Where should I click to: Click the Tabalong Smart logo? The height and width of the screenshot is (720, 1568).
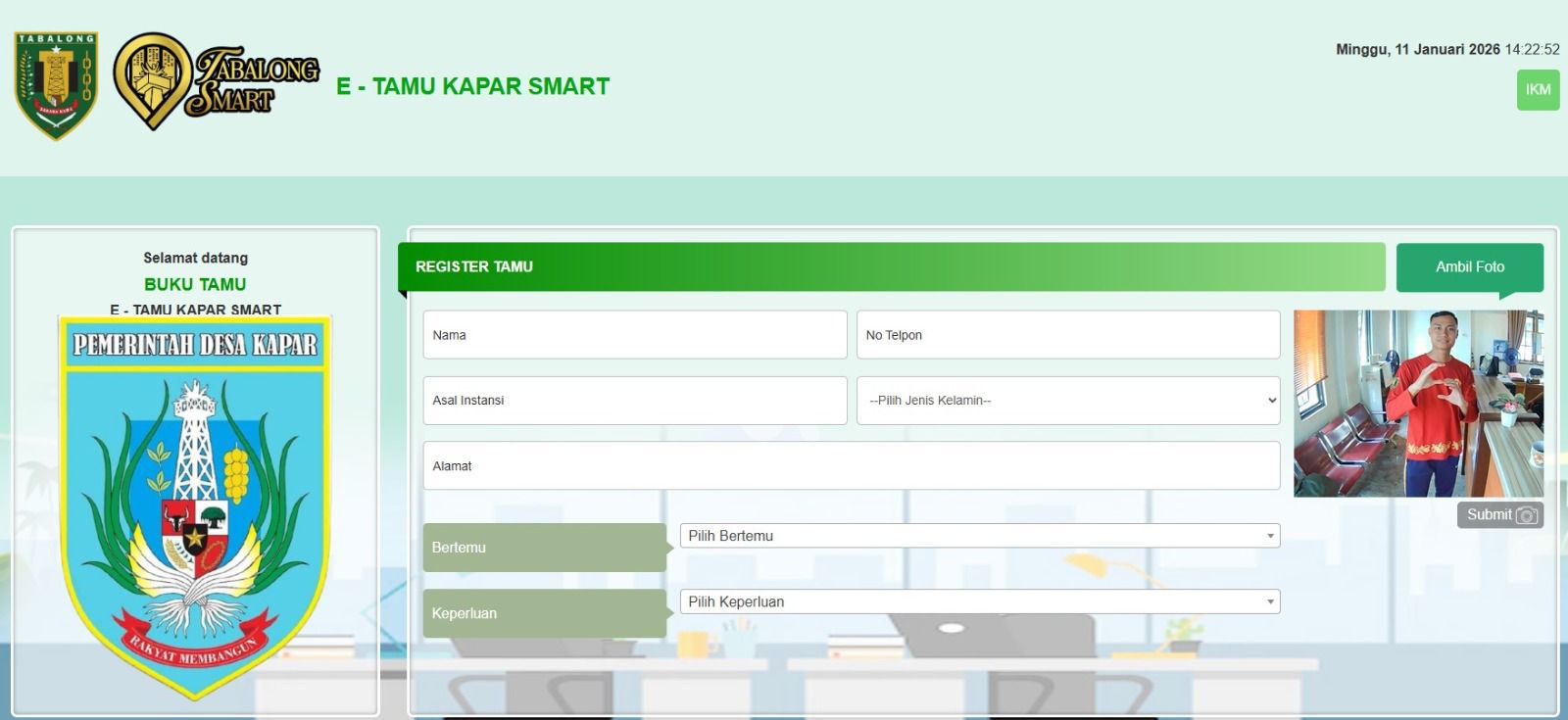[217, 82]
